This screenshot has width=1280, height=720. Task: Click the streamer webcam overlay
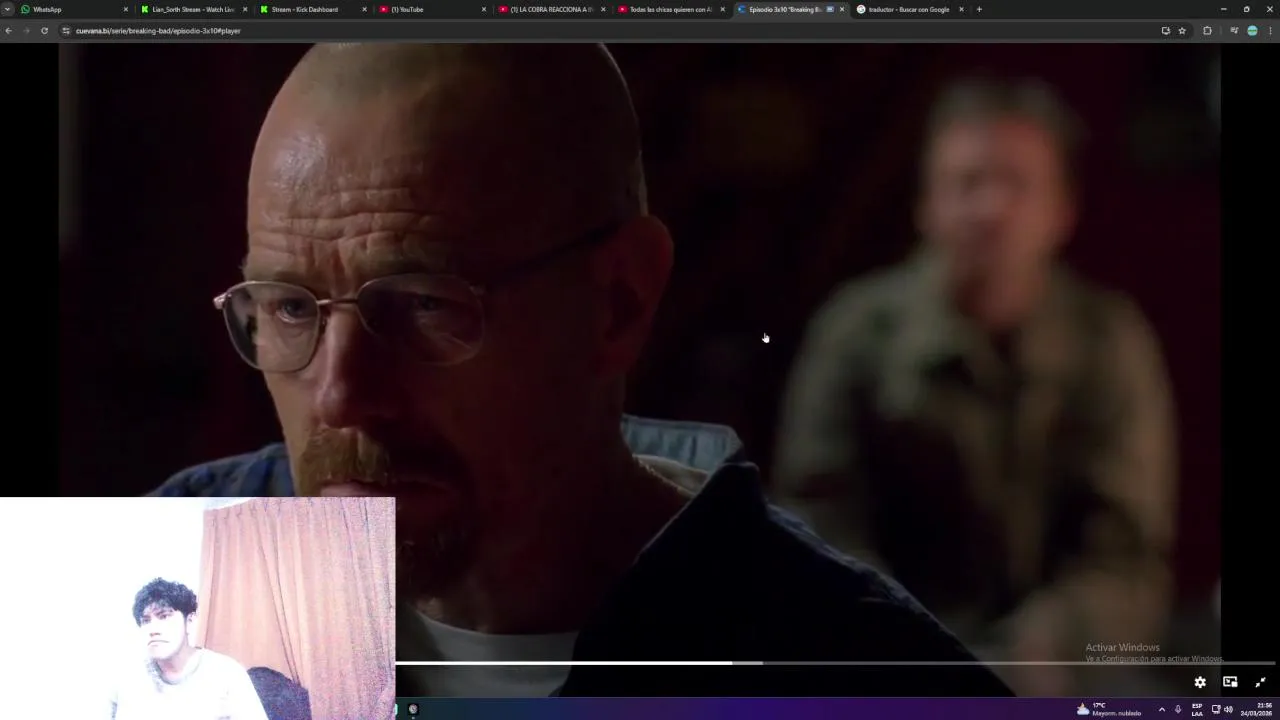click(x=198, y=608)
